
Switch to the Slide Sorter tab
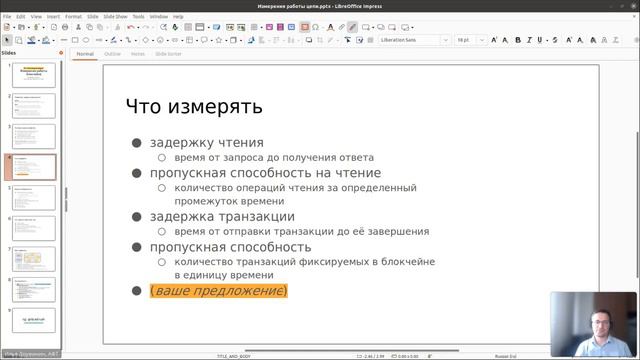[x=168, y=54]
